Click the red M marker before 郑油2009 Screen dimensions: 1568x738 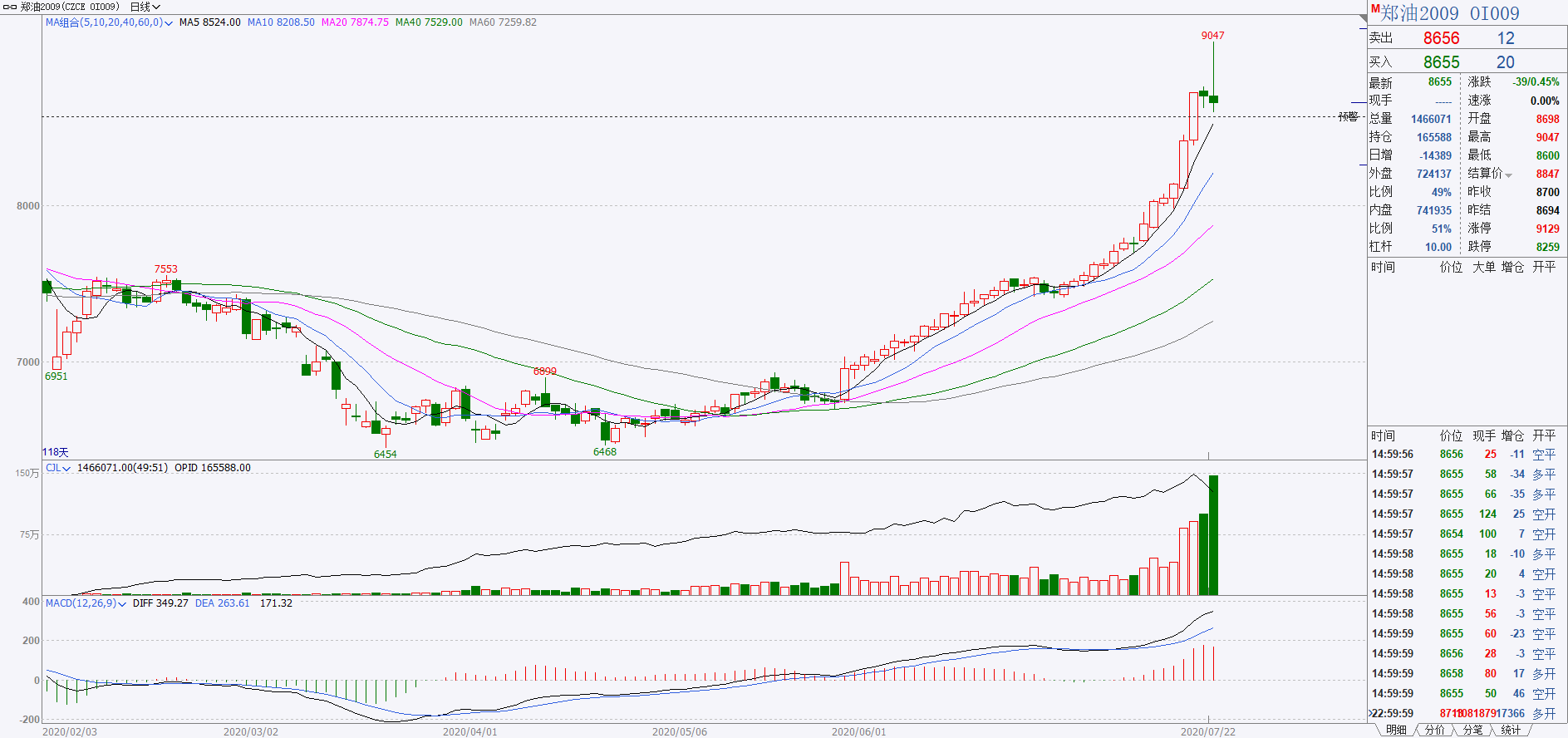pyautogui.click(x=1375, y=9)
